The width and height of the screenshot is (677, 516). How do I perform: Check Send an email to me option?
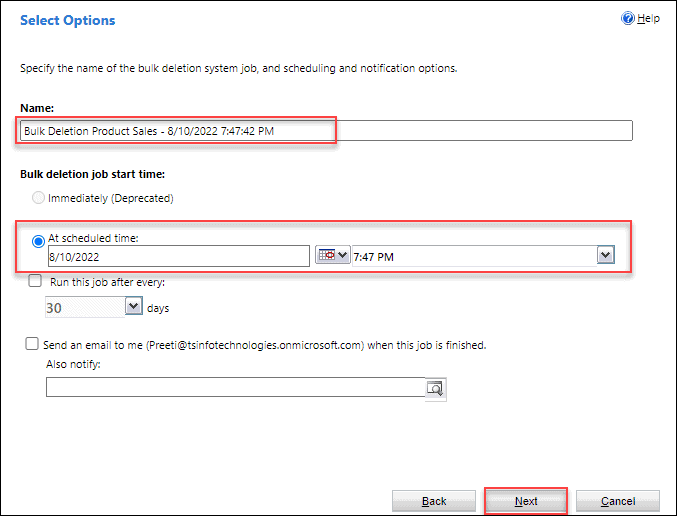32,344
